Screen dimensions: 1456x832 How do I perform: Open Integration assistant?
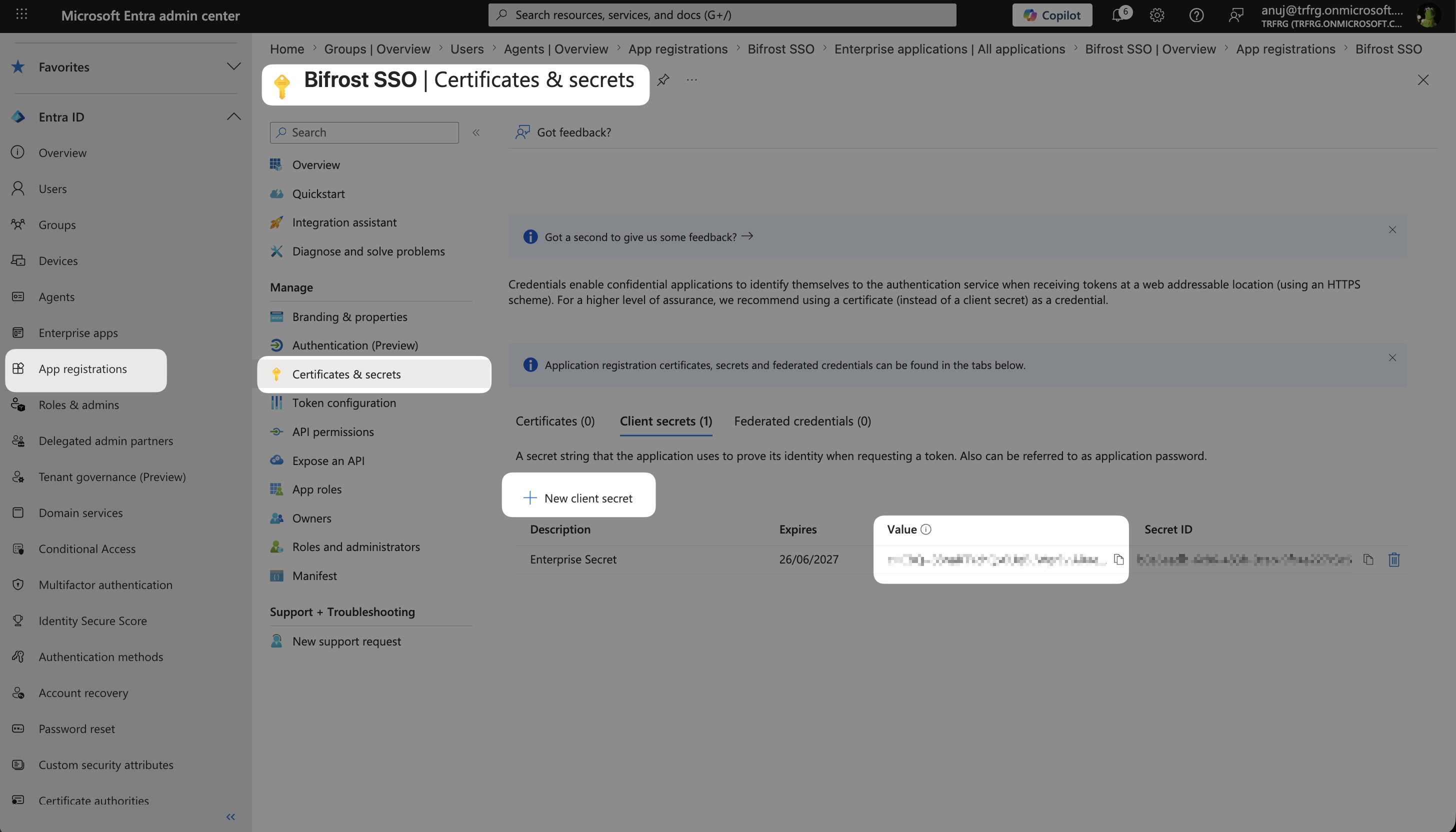344,222
